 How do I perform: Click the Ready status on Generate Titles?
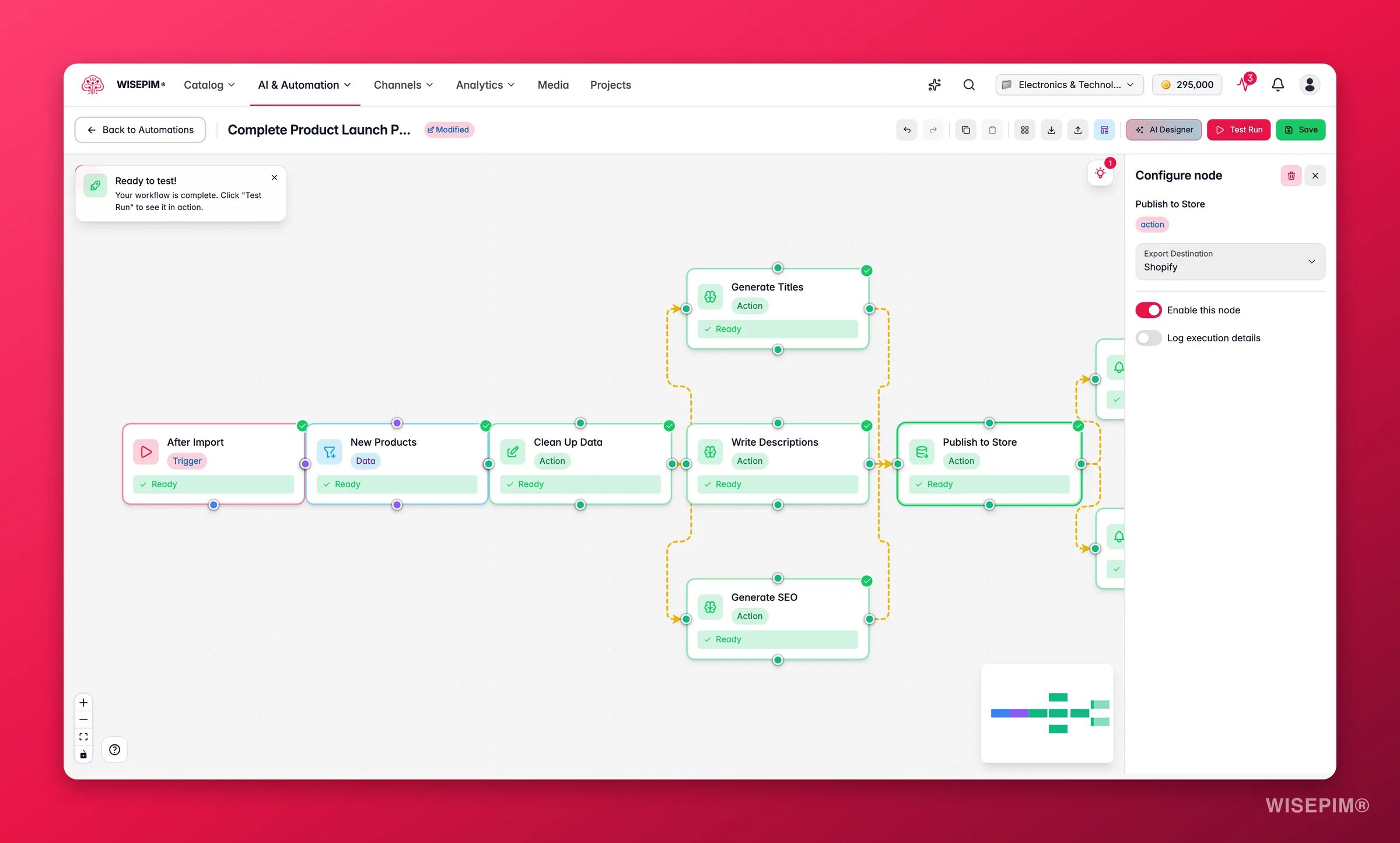(778, 329)
